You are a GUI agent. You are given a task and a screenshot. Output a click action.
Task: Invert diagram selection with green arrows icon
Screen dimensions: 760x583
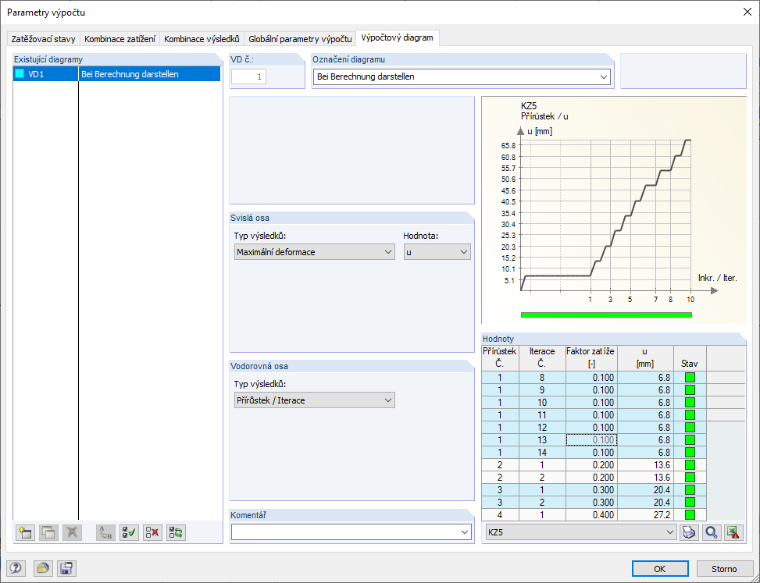point(176,533)
